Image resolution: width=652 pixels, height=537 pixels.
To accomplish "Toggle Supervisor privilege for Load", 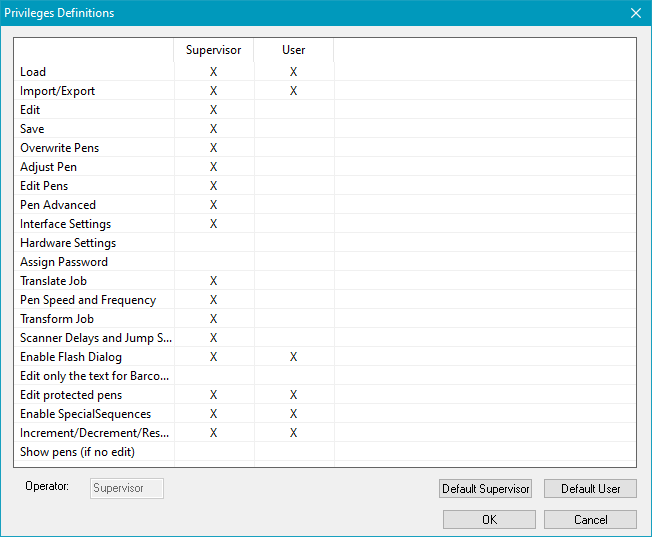I will 214,72.
